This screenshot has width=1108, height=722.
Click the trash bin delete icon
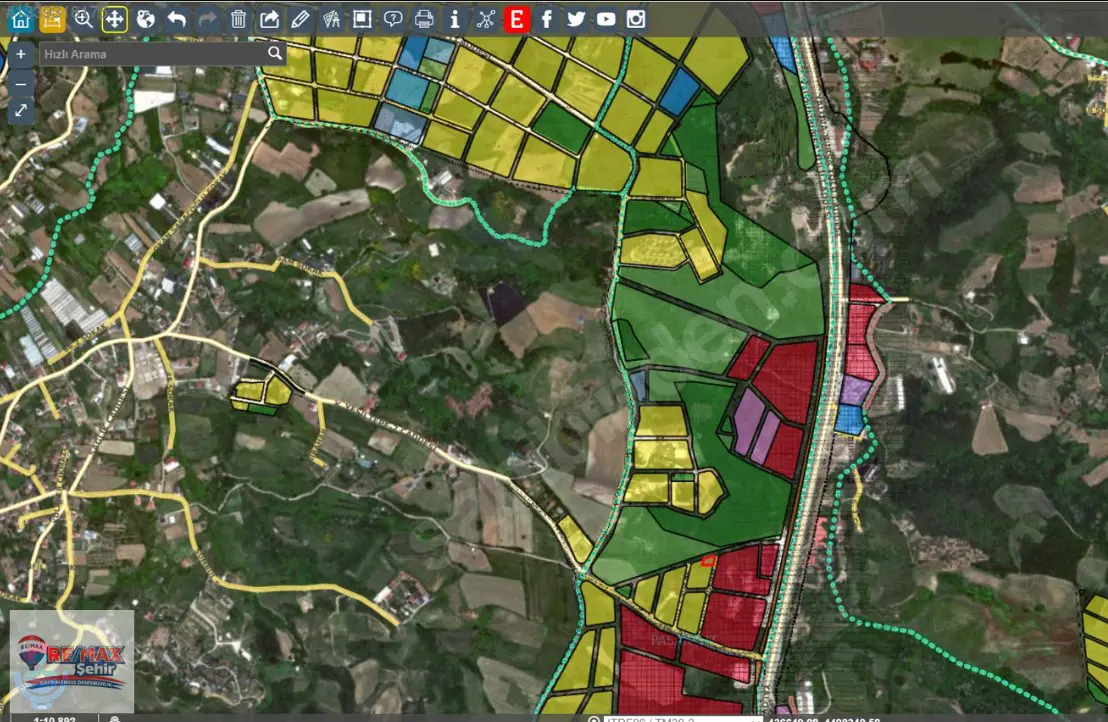[x=238, y=19]
